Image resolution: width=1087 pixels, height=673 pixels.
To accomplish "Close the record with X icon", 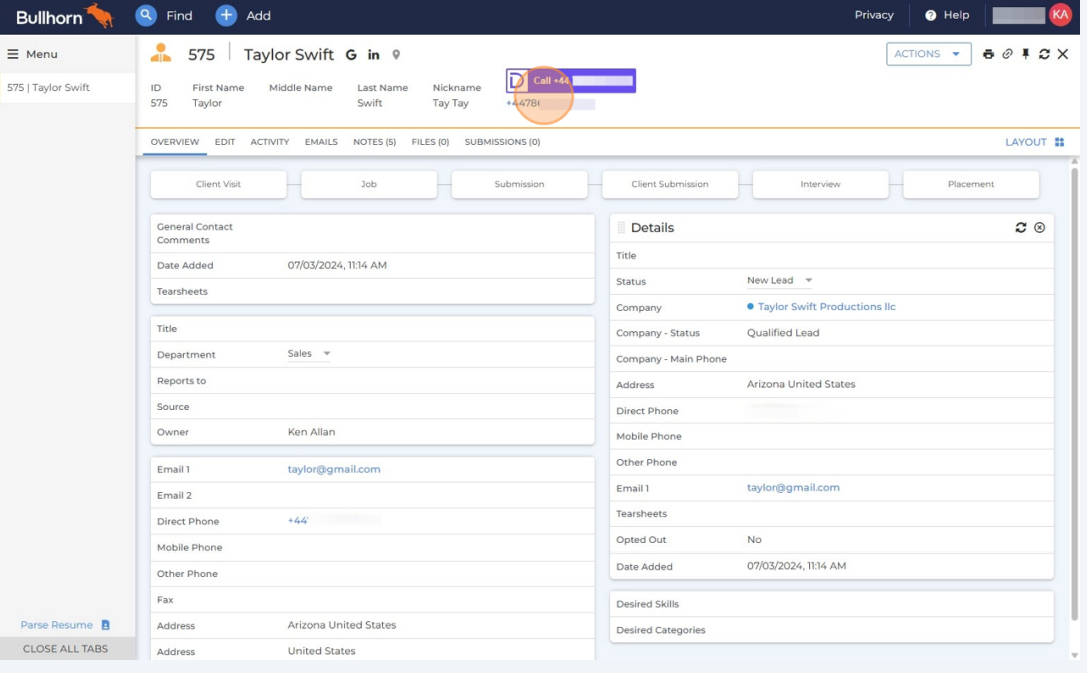I will (x=1063, y=54).
